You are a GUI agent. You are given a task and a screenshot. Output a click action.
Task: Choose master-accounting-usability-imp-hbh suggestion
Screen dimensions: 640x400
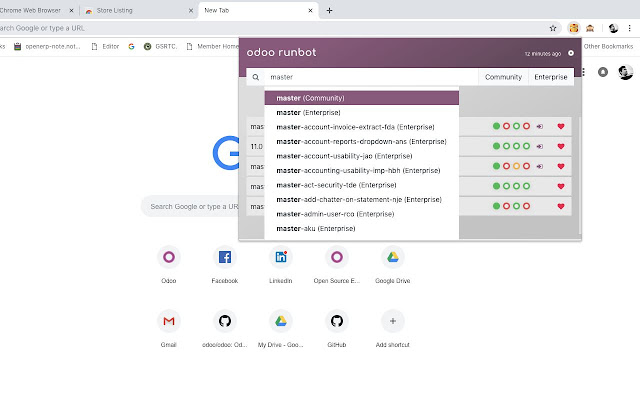(x=362, y=171)
